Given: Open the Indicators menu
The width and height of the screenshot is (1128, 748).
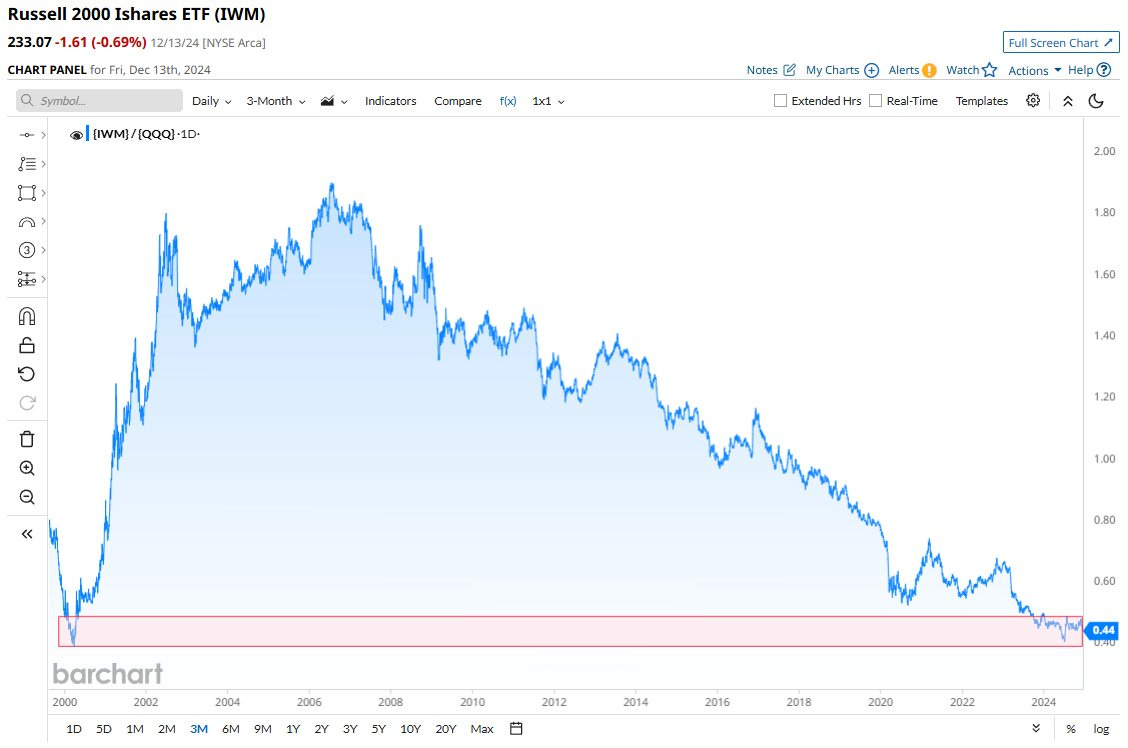Looking at the screenshot, I should click(x=391, y=101).
